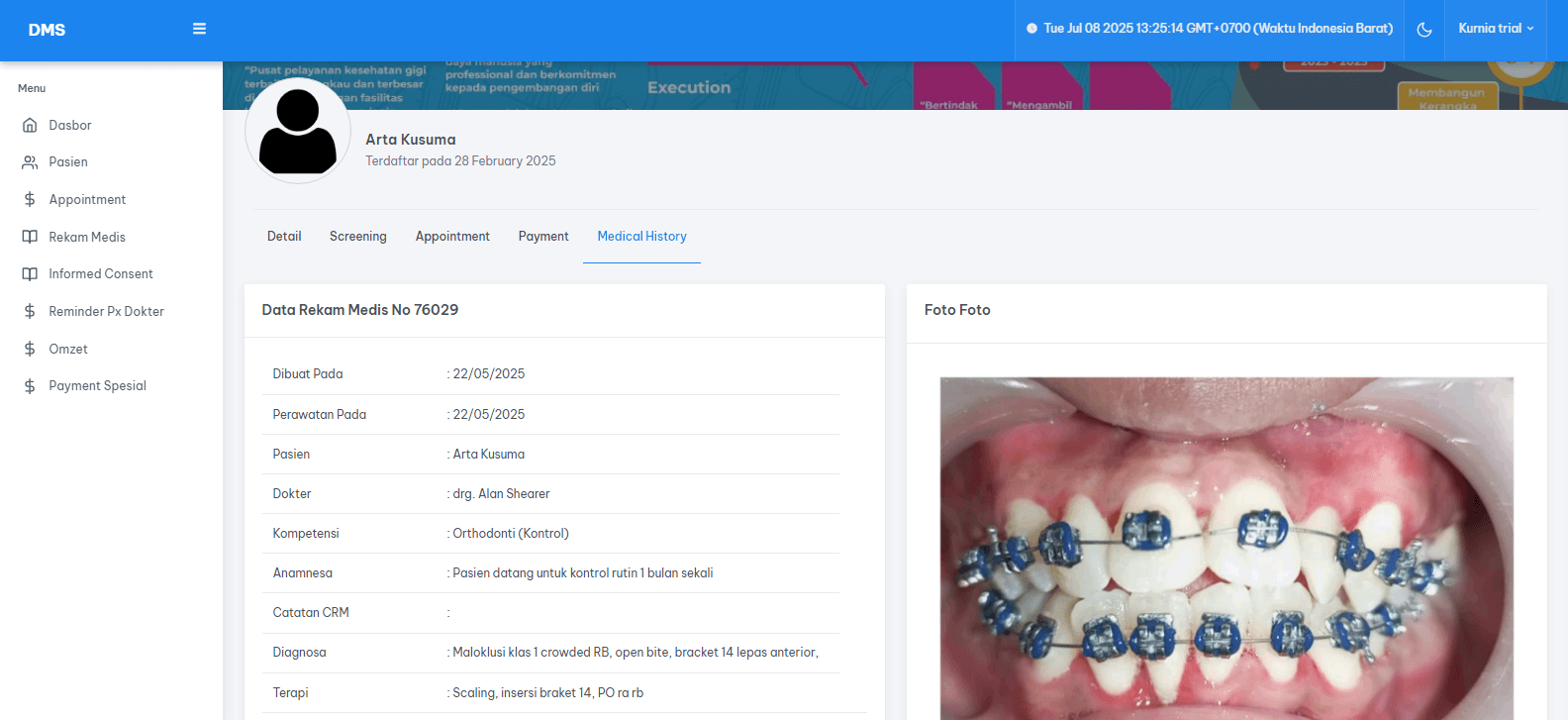Image resolution: width=1568 pixels, height=720 pixels.
Task: Click the Payment Spesial dollar icon
Action: click(30, 386)
